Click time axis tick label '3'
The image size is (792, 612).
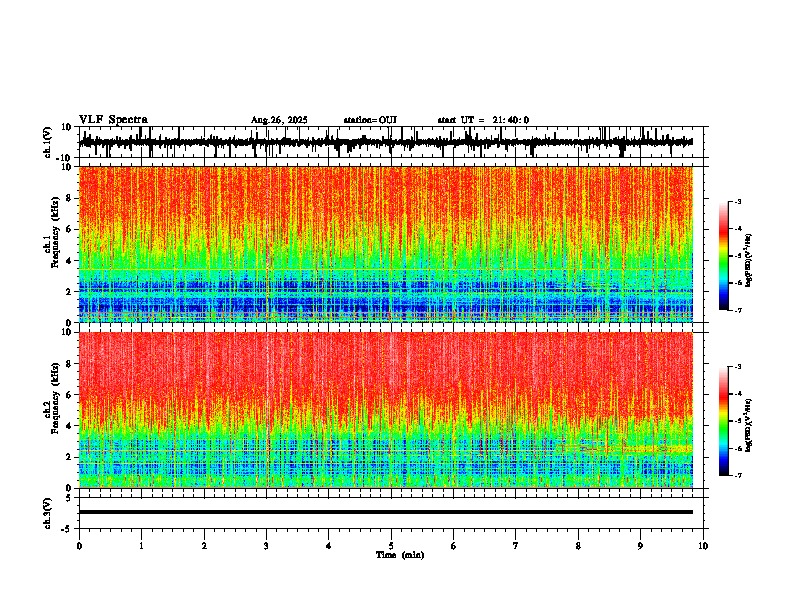point(266,546)
